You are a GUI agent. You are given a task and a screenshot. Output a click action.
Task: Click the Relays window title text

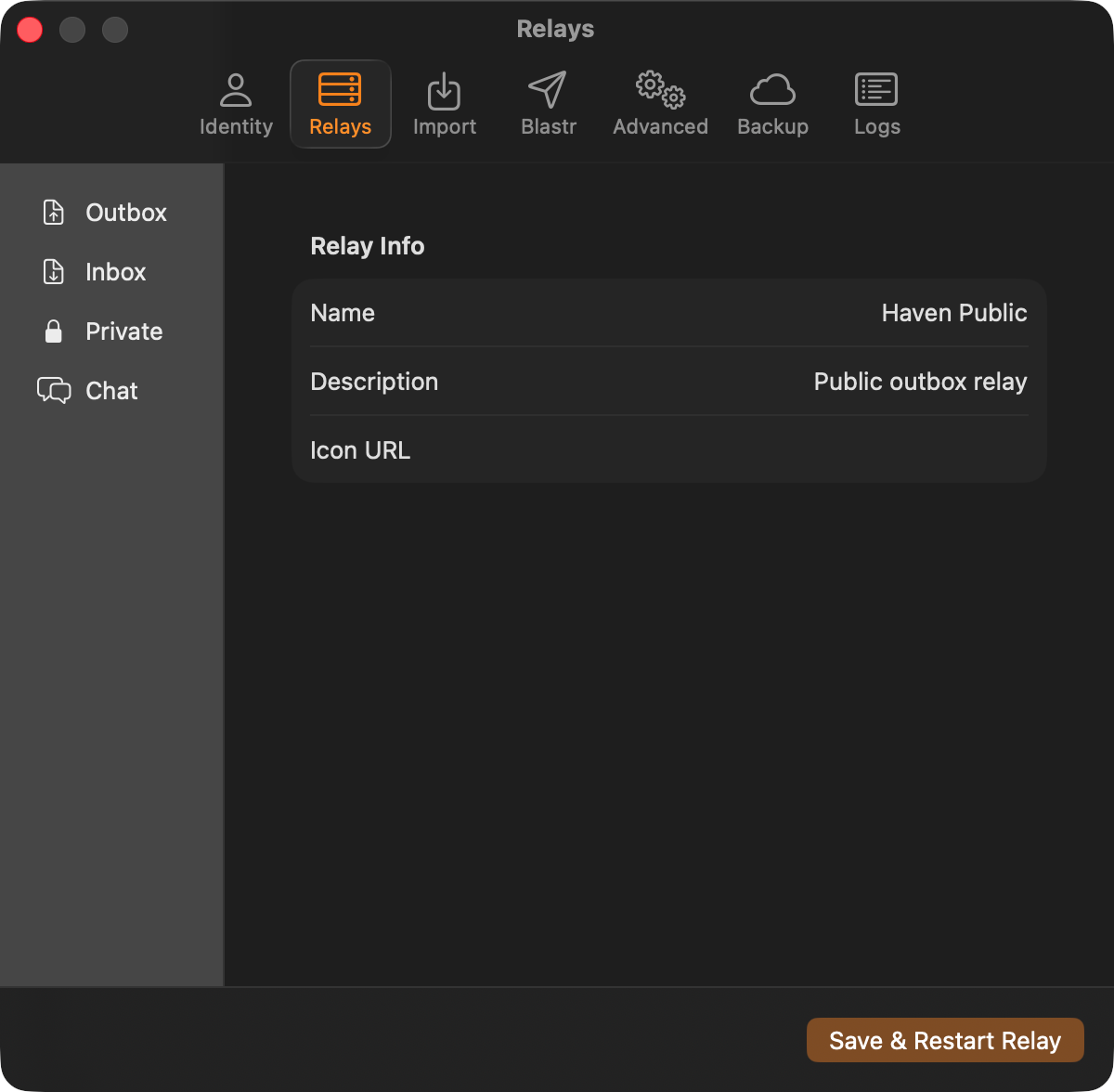click(555, 30)
